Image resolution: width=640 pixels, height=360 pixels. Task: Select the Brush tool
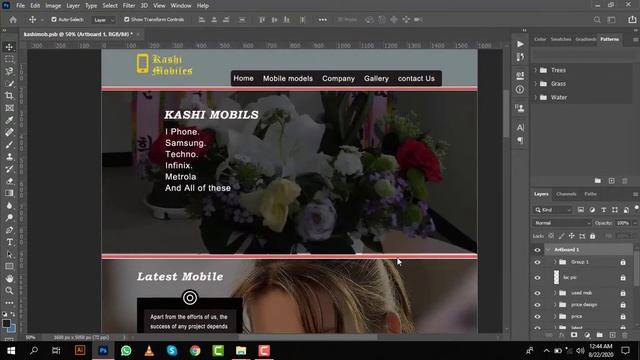pyautogui.click(x=9, y=145)
